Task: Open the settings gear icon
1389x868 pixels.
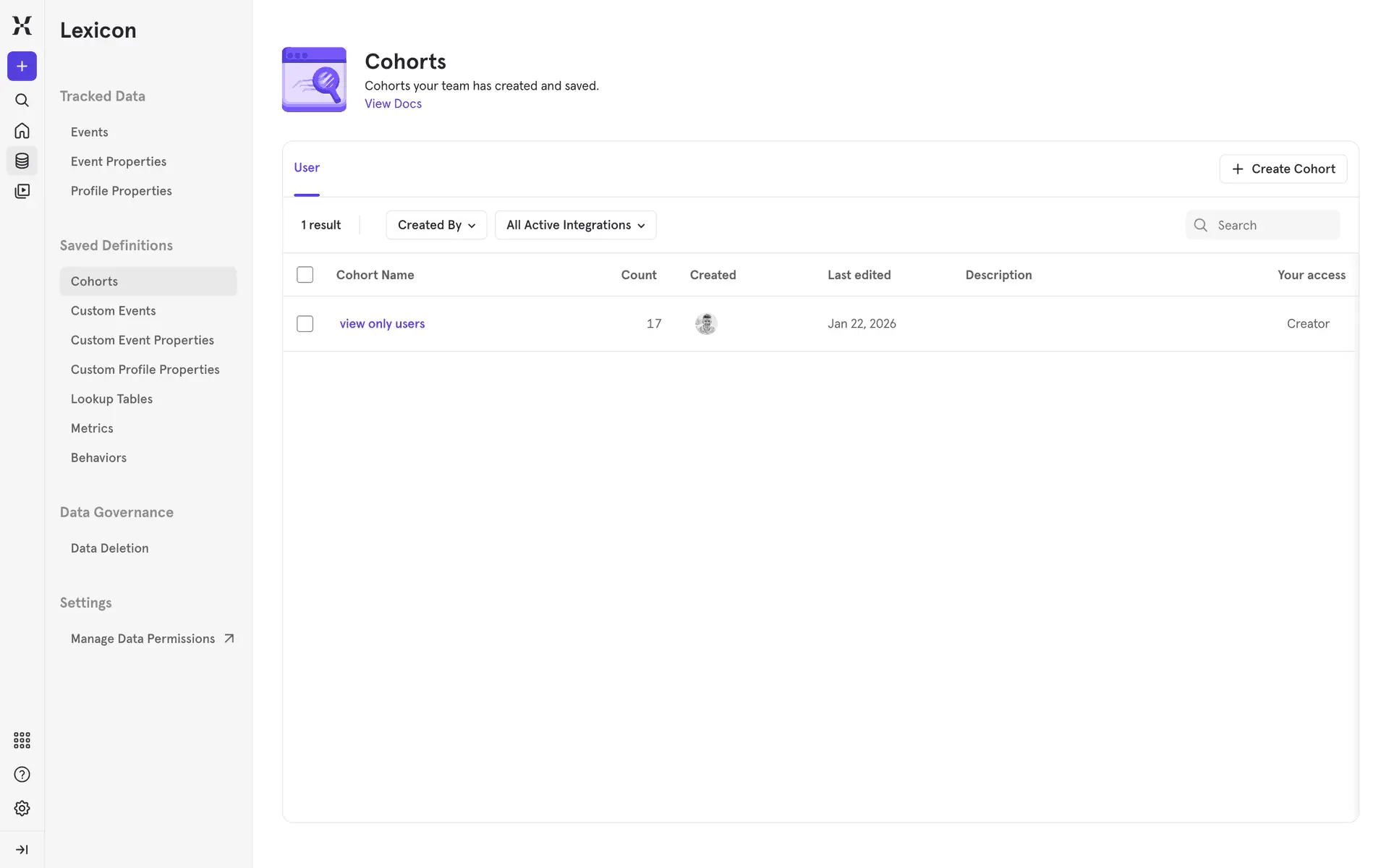Action: [x=22, y=809]
